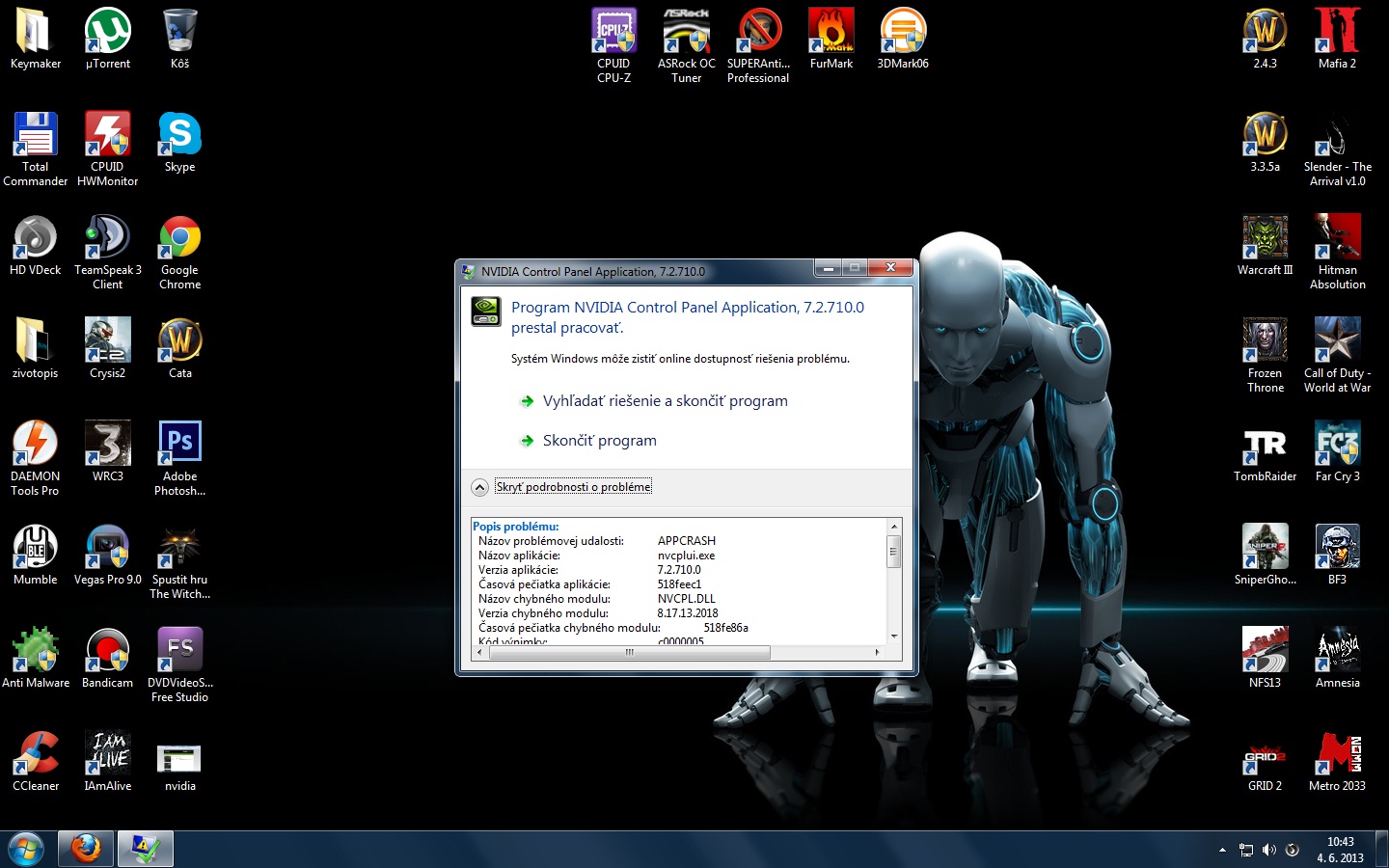Select the 'APPCRASH' value text
Image resolution: width=1389 pixels, height=868 pixels.
(687, 541)
